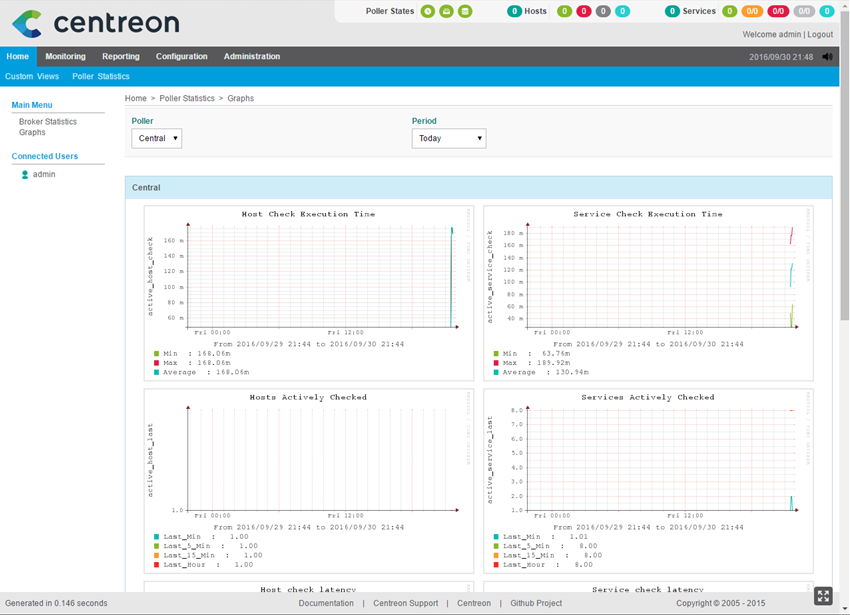
Task: Click the Centreon logo
Action: (x=96, y=23)
